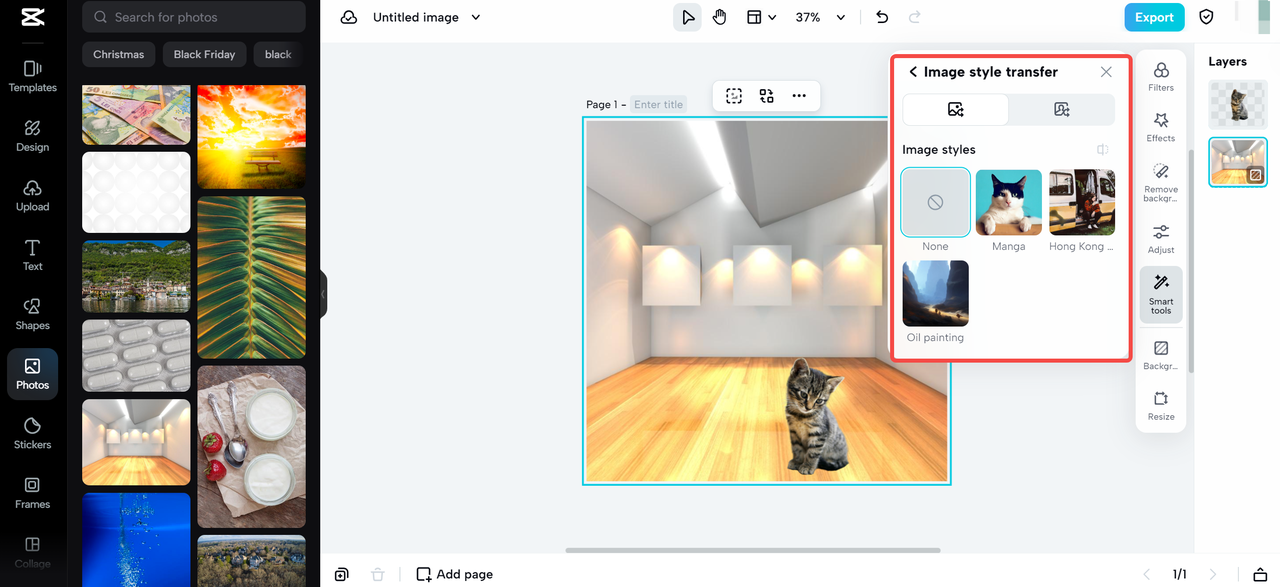
Task: Open the Frames sidebar panel
Action: pos(32,492)
